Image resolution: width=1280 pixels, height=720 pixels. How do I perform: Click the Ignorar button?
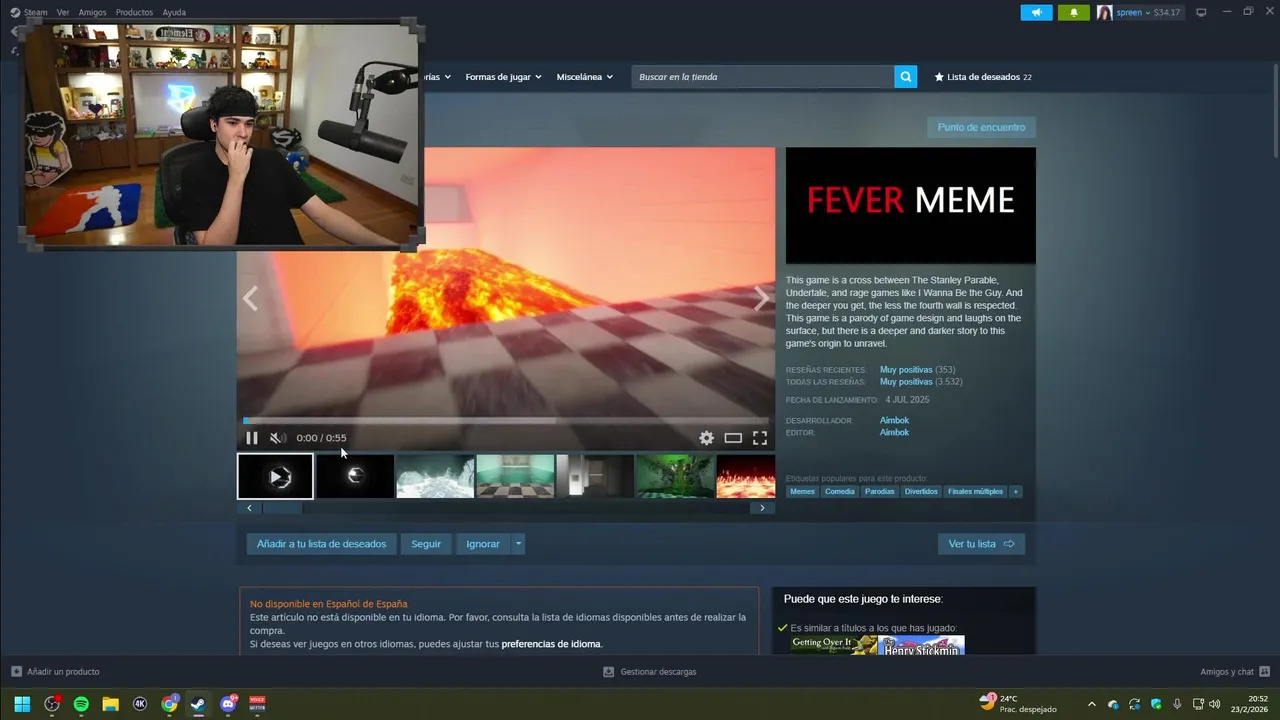point(483,544)
